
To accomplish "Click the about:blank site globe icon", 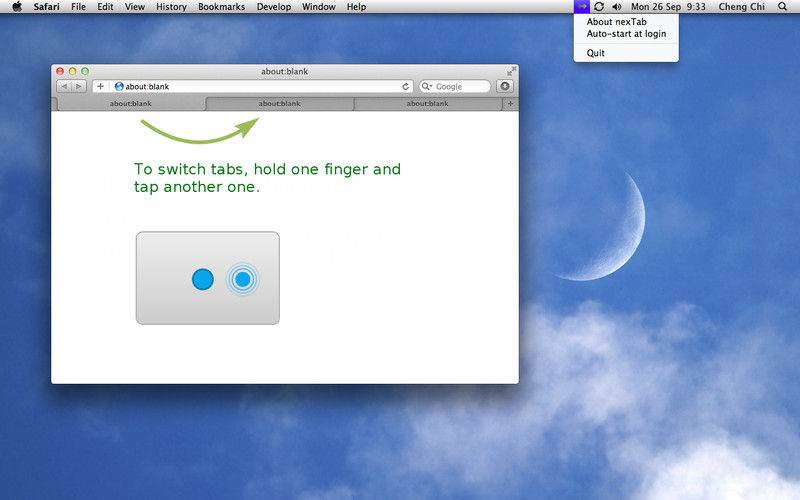I will tap(119, 86).
